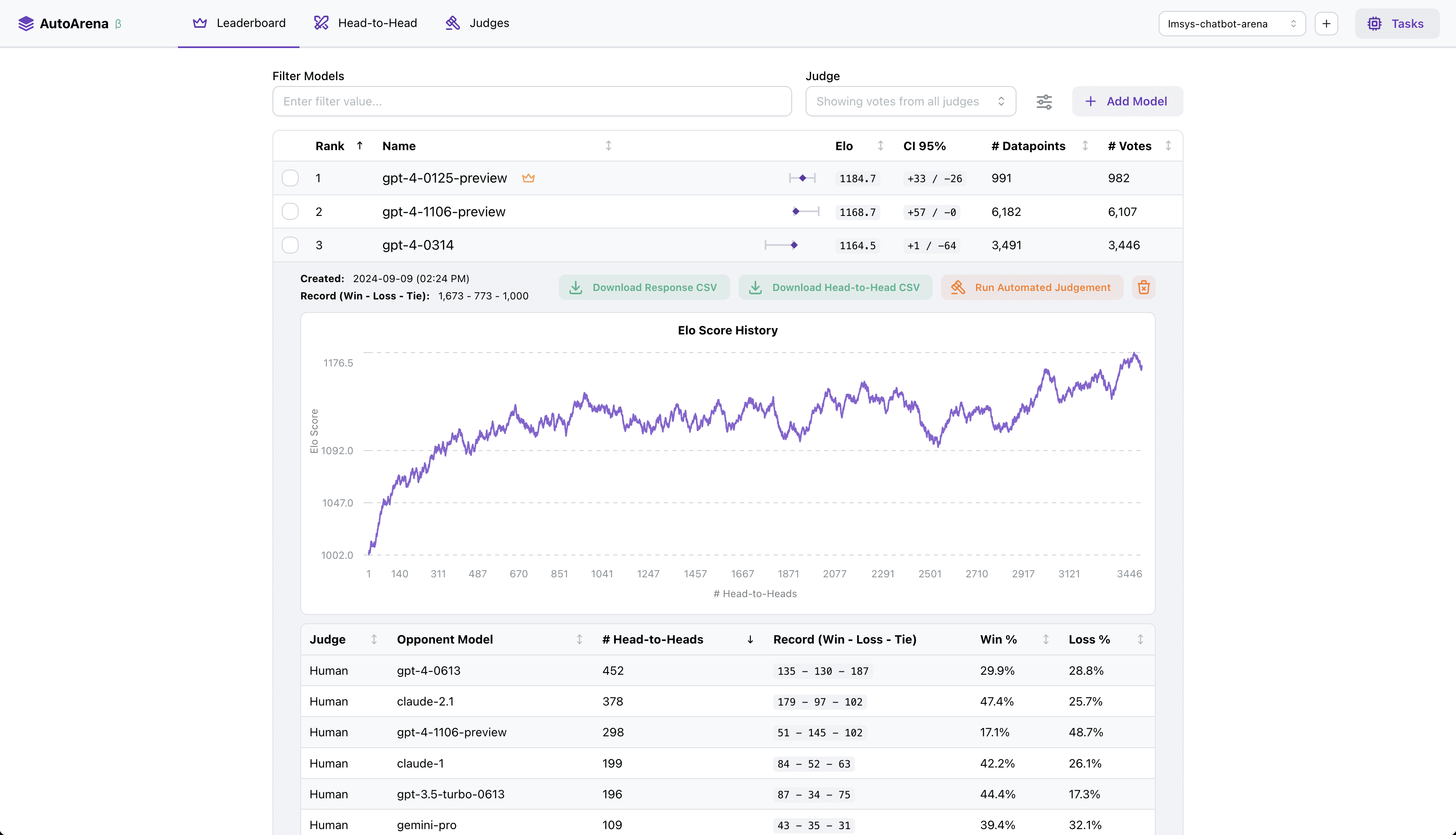Click the crown icon beside Leaderboard
This screenshot has height=835, width=1456.
200,23
